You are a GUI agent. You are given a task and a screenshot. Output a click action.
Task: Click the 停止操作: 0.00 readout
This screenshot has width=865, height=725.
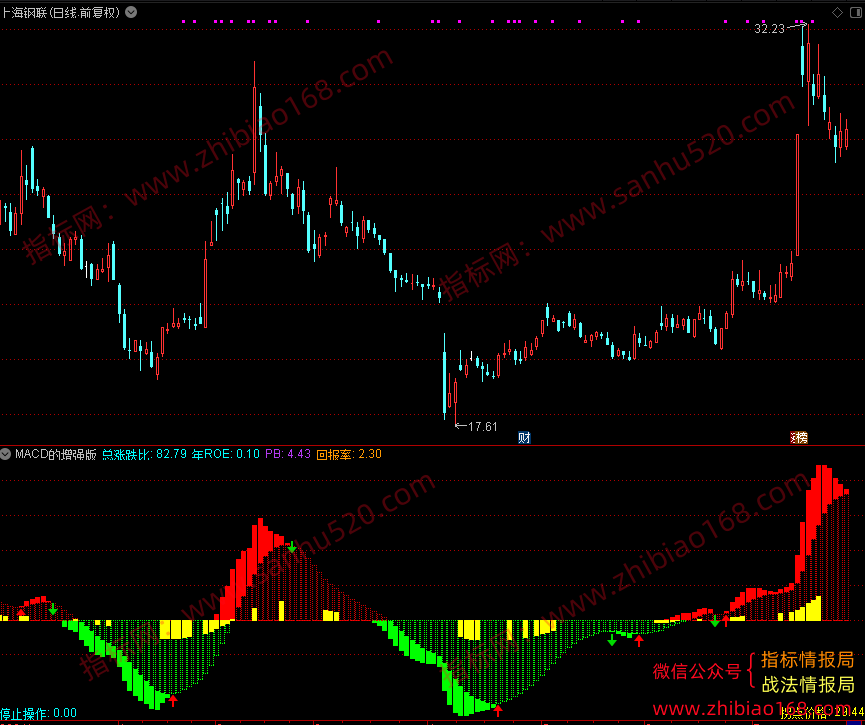39,713
